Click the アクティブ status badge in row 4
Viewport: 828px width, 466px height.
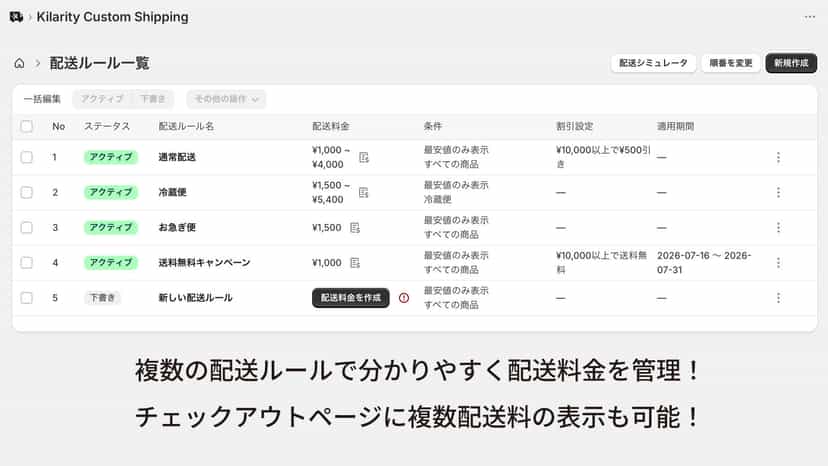point(111,263)
